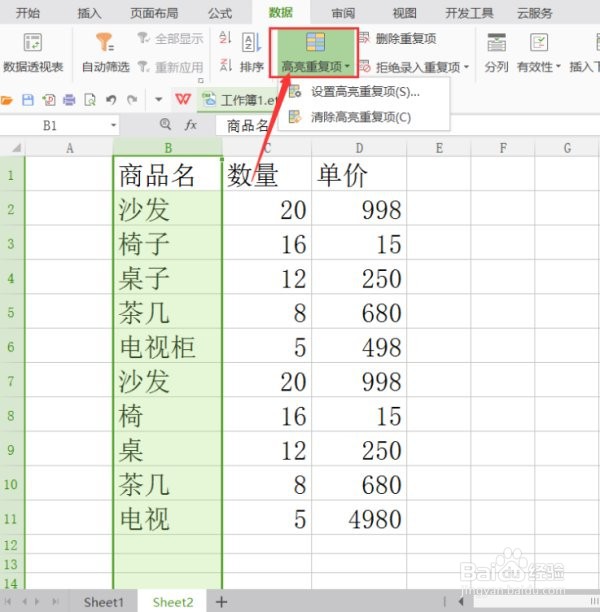Click the 分列 text-to-columns icon

click(x=497, y=53)
